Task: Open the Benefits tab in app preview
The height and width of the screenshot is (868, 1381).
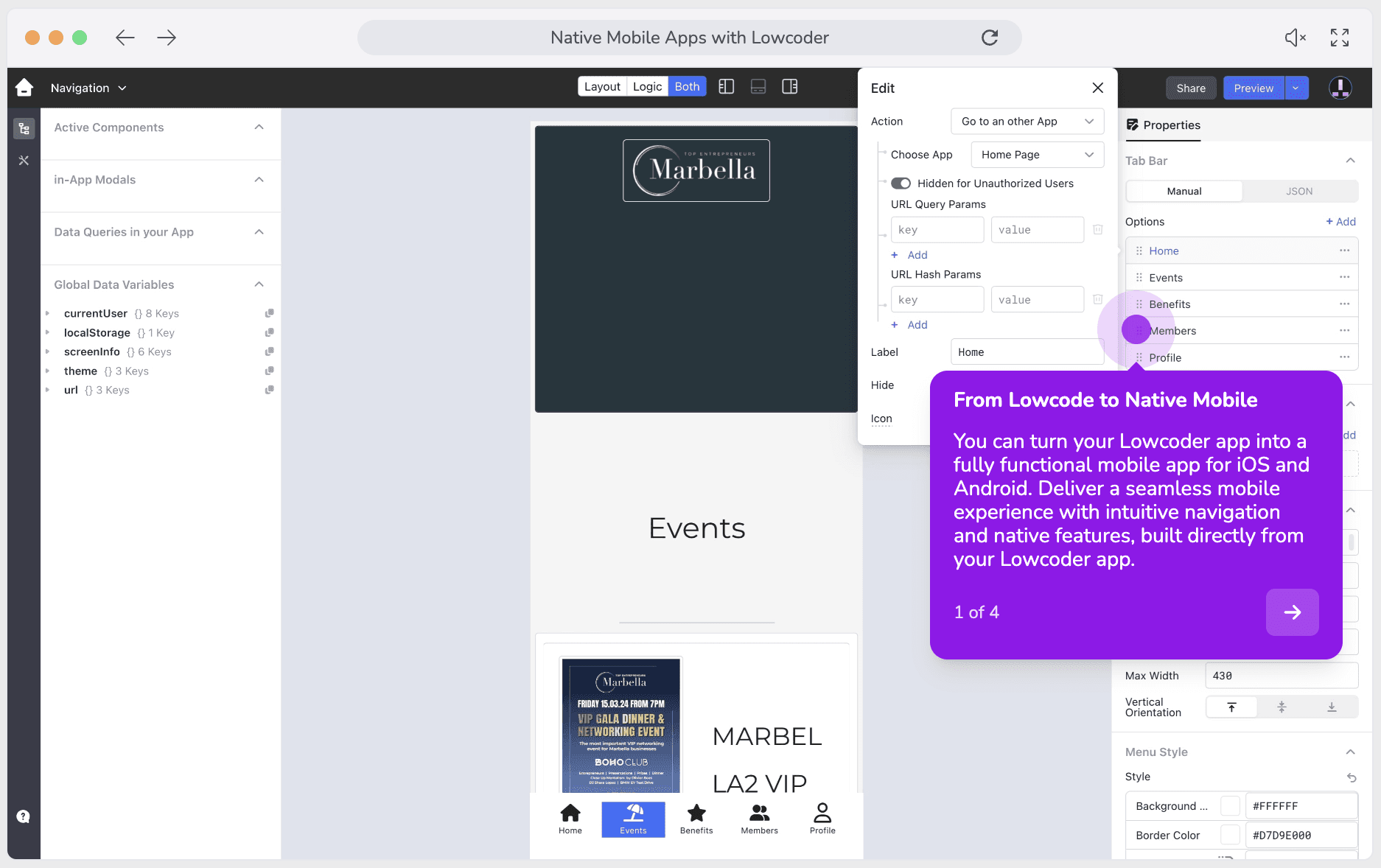Action: pos(696,819)
